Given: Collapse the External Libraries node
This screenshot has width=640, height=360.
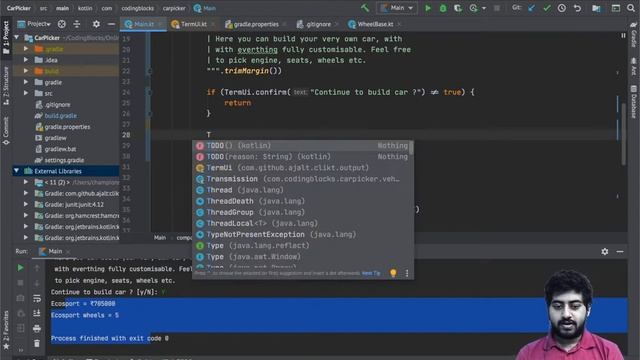Looking at the screenshot, I should pyautogui.click(x=17, y=171).
